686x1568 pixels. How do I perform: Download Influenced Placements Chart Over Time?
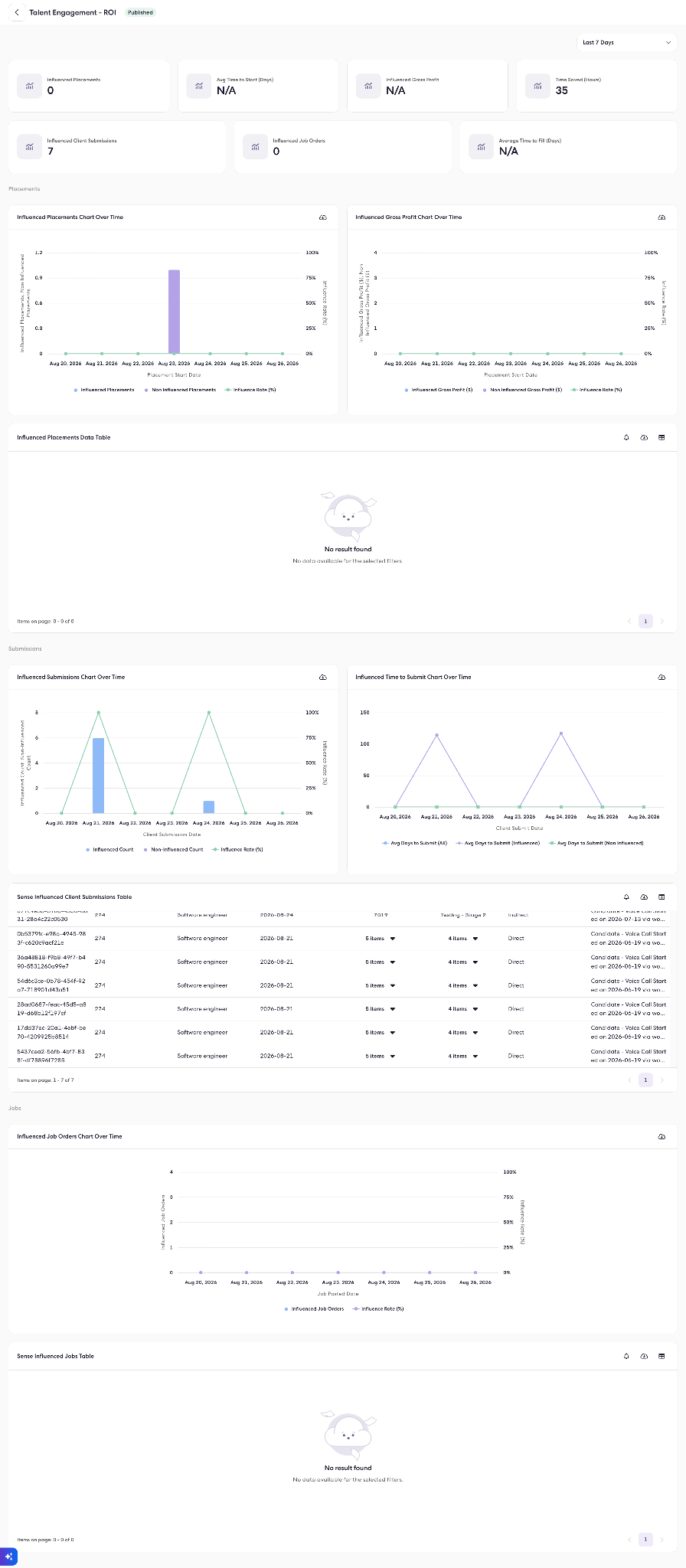[323, 217]
